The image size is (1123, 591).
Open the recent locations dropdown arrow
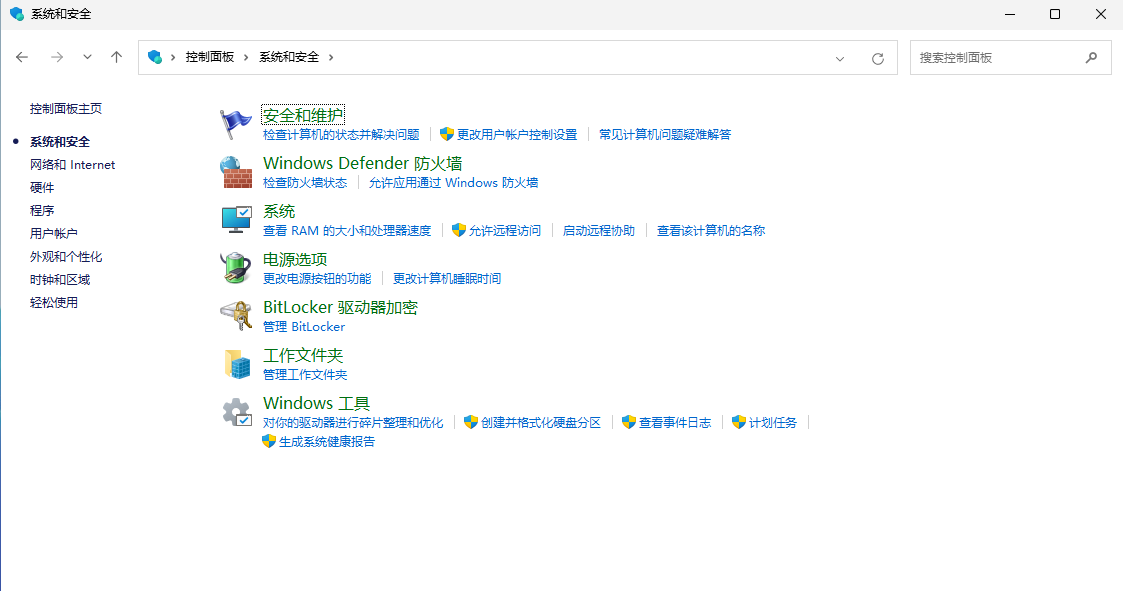click(87, 57)
